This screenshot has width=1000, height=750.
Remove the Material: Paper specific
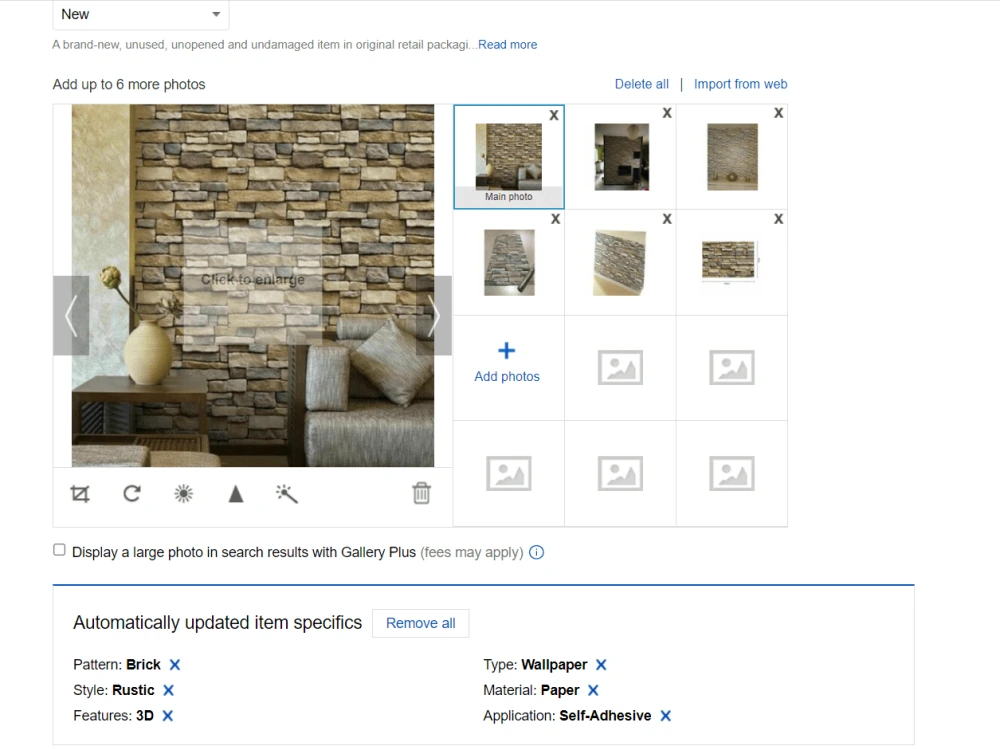(x=593, y=690)
